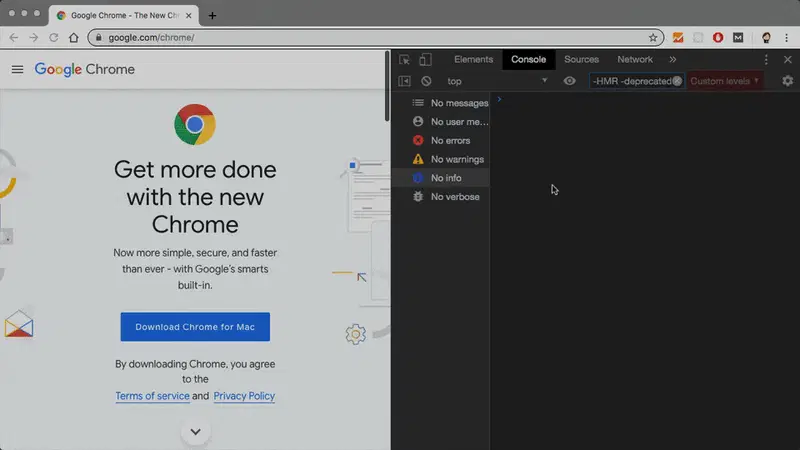The height and width of the screenshot is (450, 800).
Task: Show more DevTools tabs
Action: [672, 60]
